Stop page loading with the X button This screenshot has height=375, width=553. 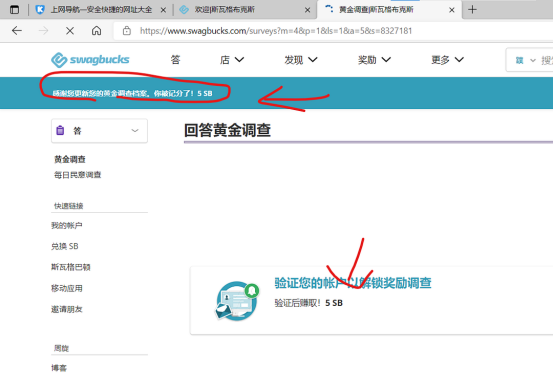point(70,31)
